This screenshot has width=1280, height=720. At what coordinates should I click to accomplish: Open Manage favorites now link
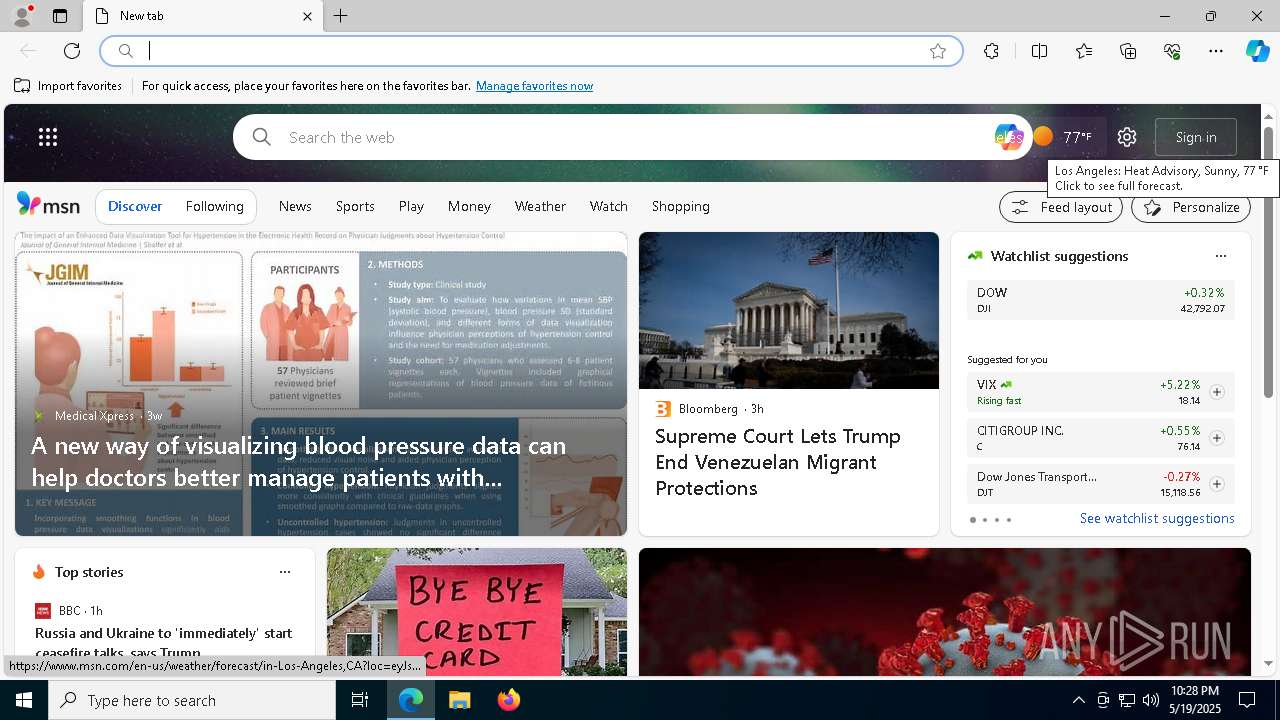[x=534, y=86]
